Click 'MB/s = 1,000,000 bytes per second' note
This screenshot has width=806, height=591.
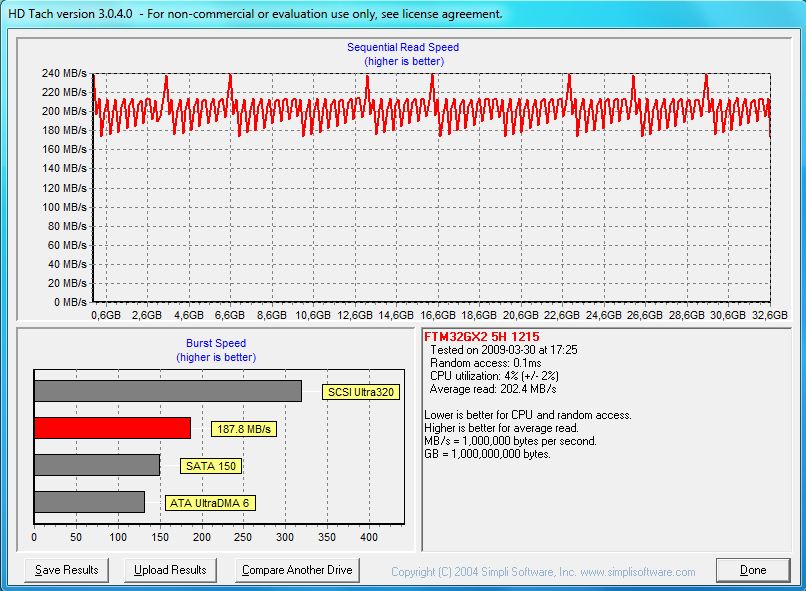click(510, 441)
